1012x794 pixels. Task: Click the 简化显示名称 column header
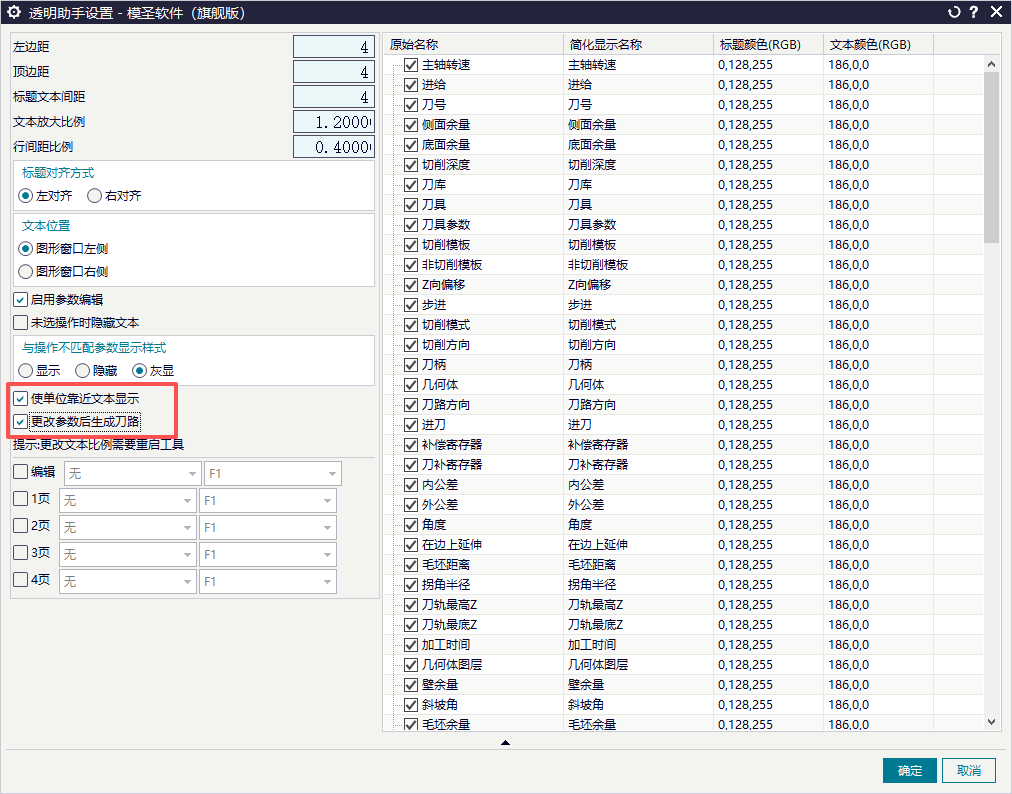pos(638,45)
